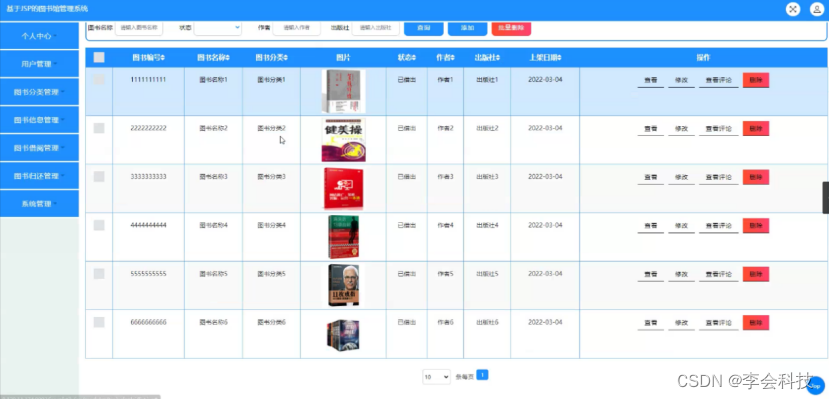Open cover thumbnail for book 4444444444
The width and height of the screenshot is (829, 399).
[x=344, y=237]
